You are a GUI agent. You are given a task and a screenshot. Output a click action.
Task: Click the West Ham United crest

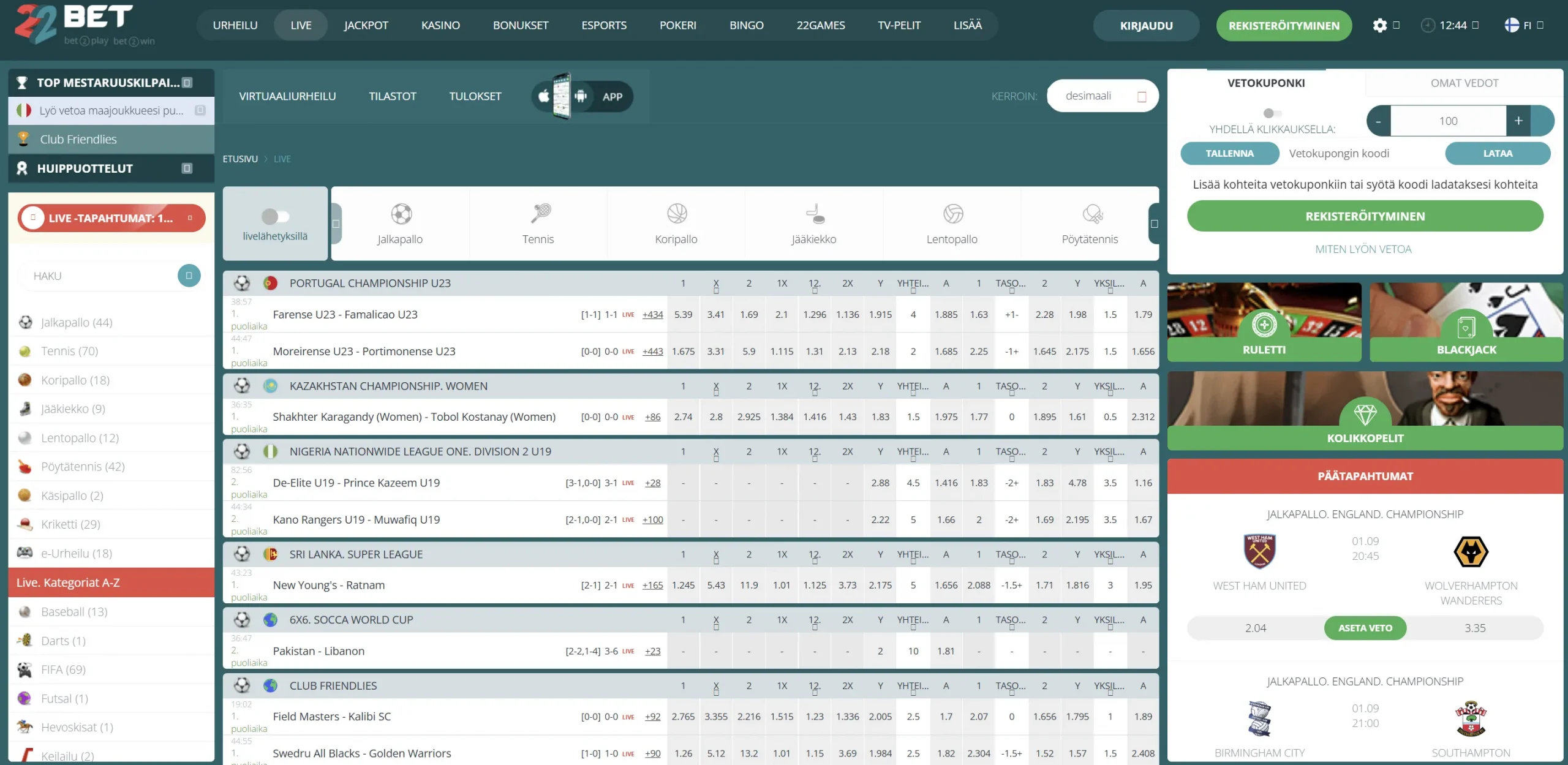pos(1259,551)
